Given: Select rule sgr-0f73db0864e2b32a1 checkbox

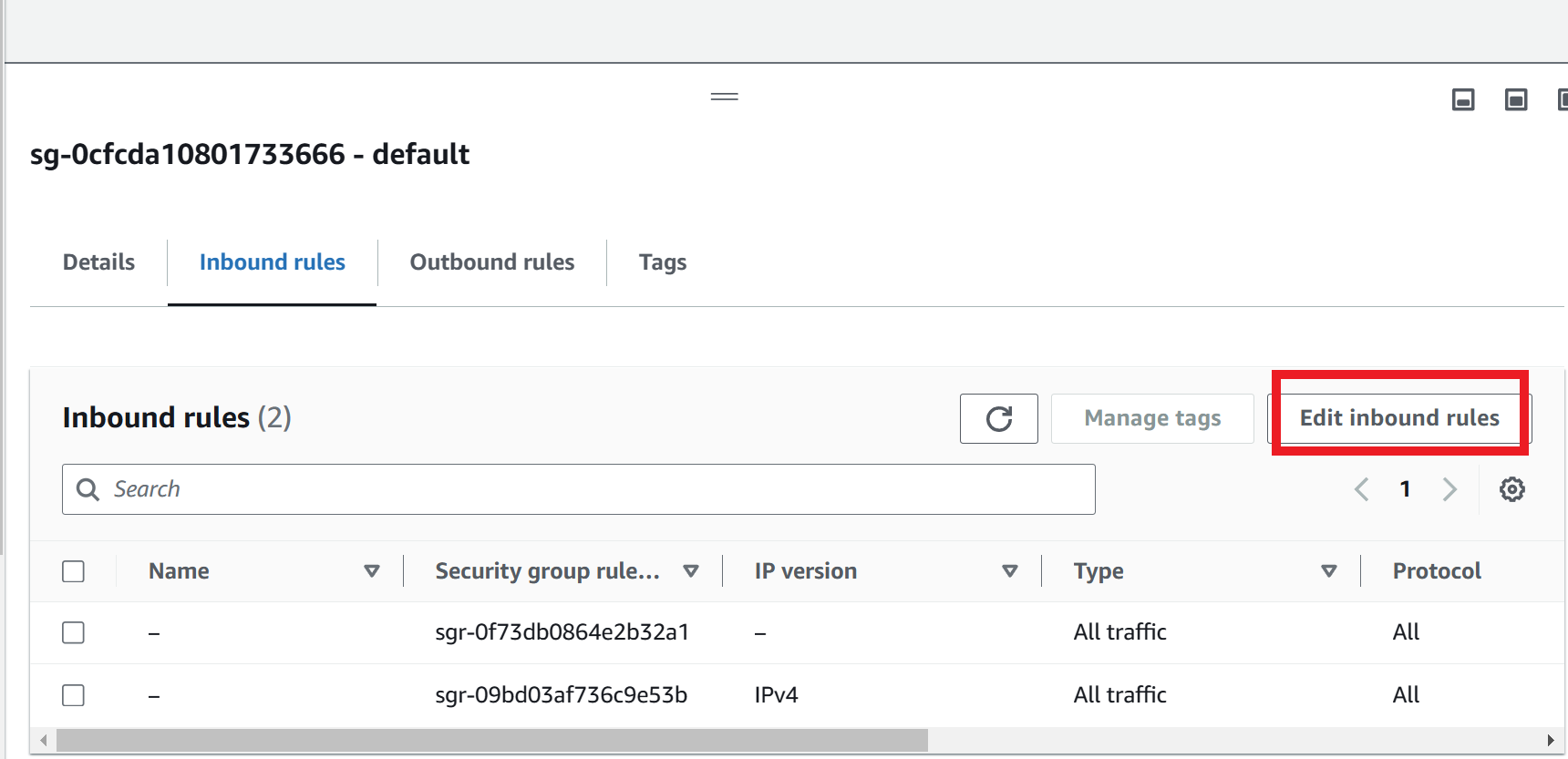Looking at the screenshot, I should pyautogui.click(x=74, y=632).
